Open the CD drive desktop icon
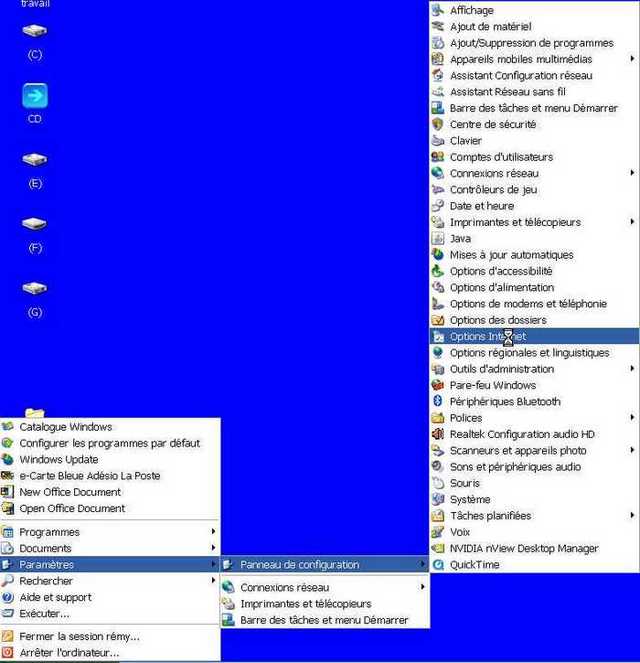Viewport: 640px width, 663px height. [x=35, y=96]
